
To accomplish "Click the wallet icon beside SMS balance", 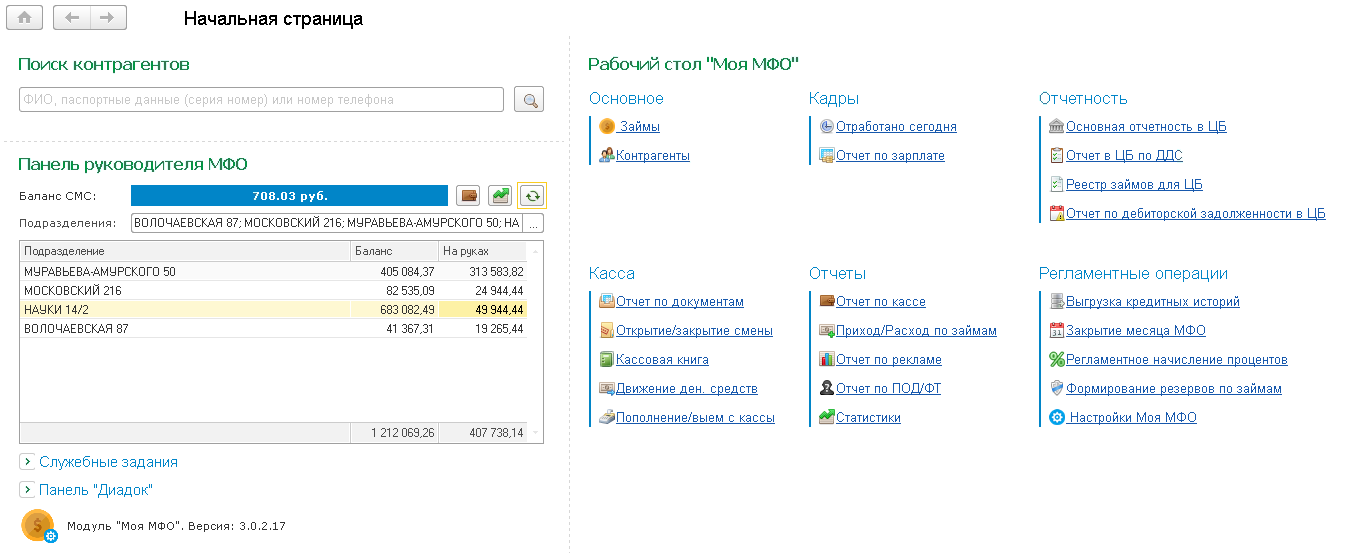I will tap(468, 196).
